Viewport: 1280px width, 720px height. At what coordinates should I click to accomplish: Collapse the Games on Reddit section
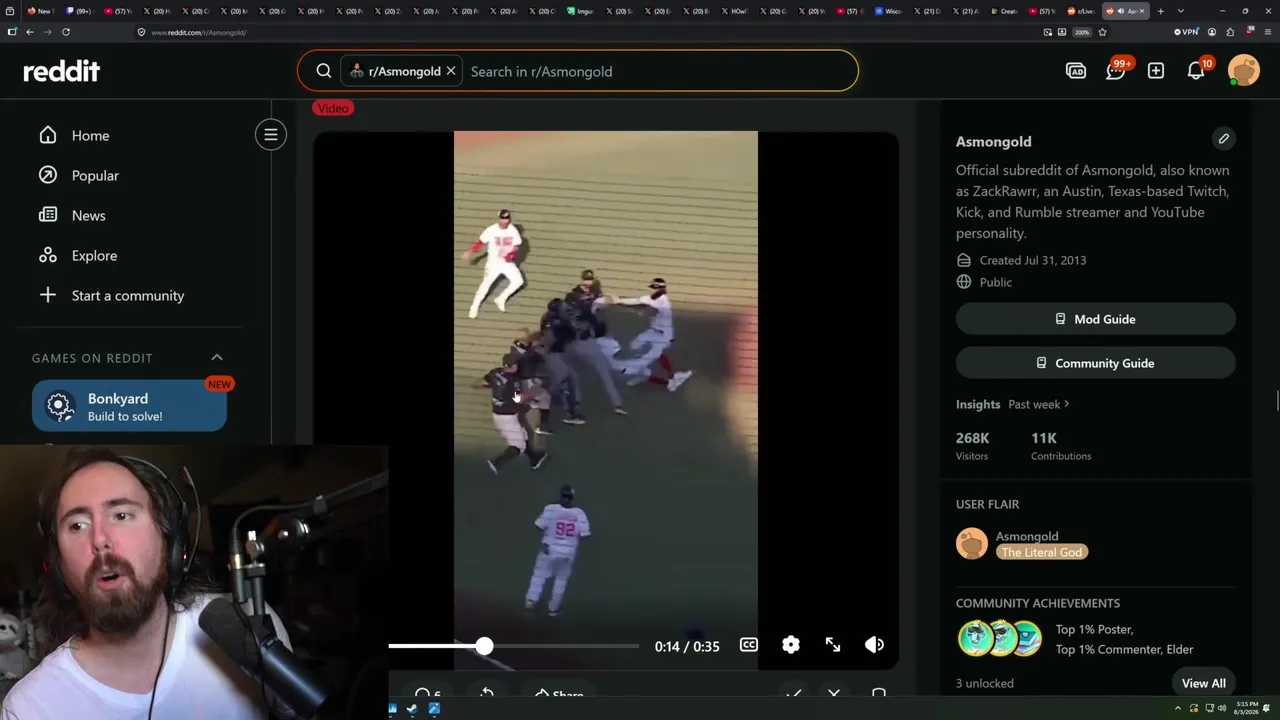[x=217, y=358]
